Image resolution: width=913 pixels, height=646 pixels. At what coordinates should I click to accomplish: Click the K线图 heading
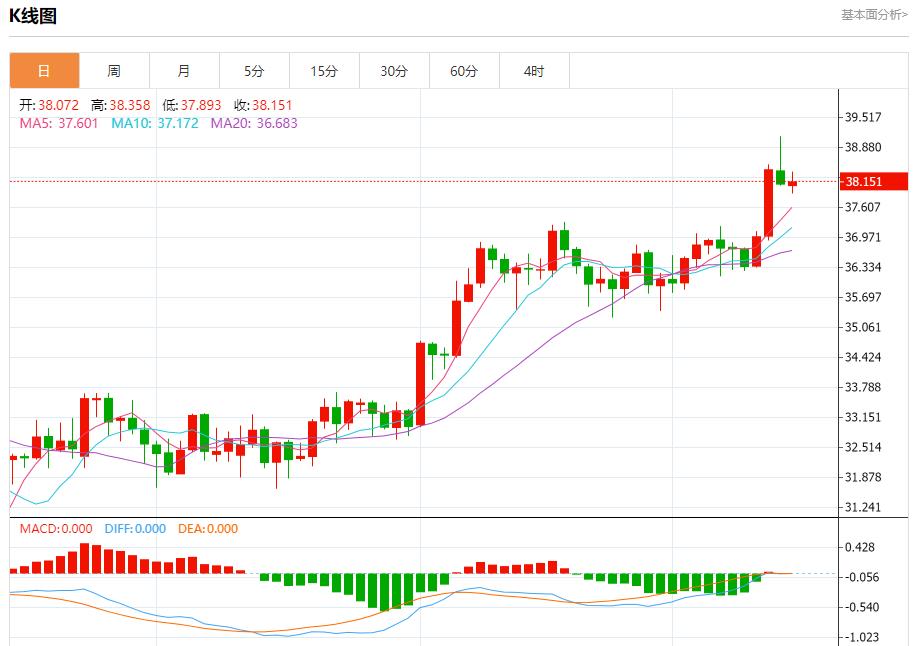[x=33, y=15]
